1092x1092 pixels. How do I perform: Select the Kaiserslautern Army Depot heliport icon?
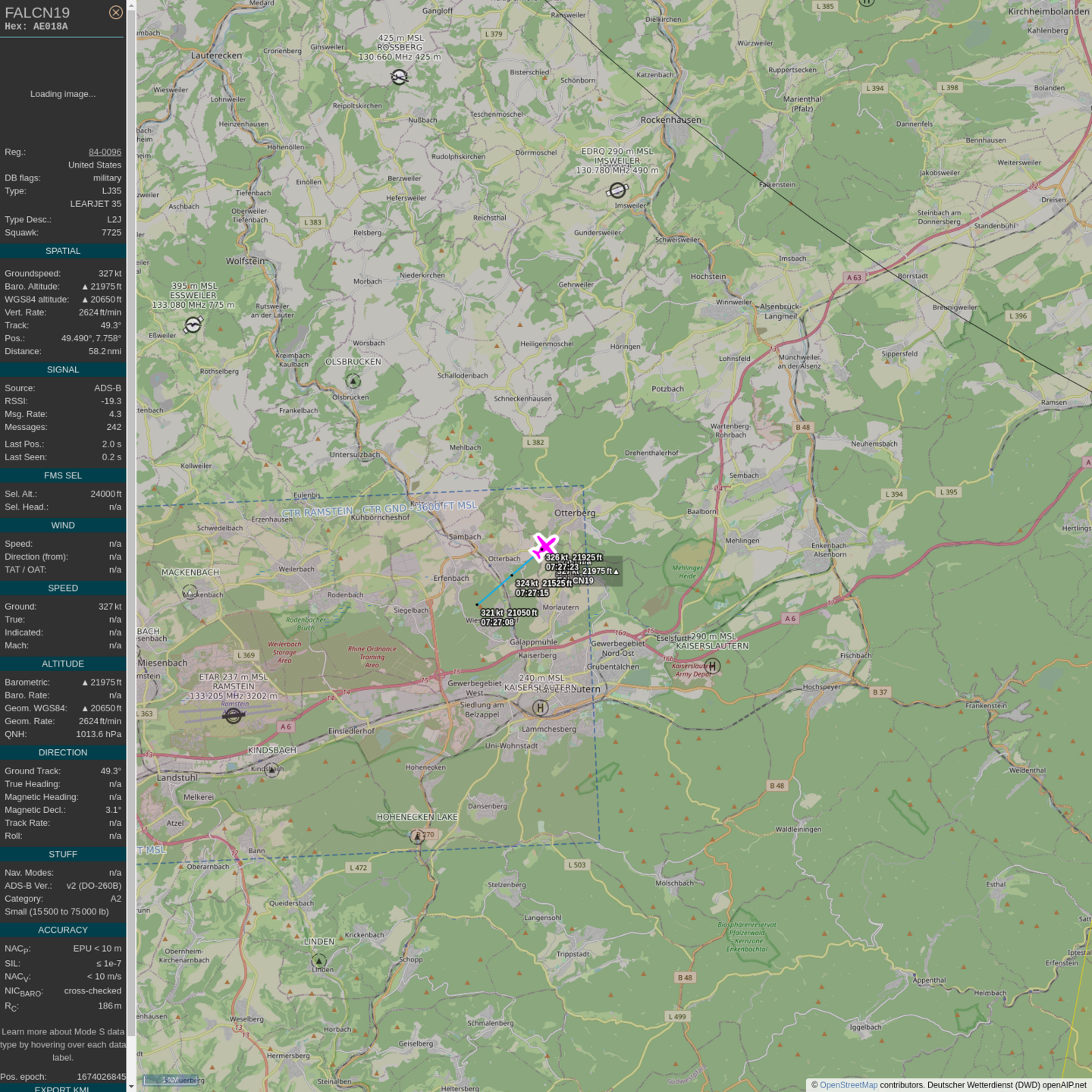711,666
